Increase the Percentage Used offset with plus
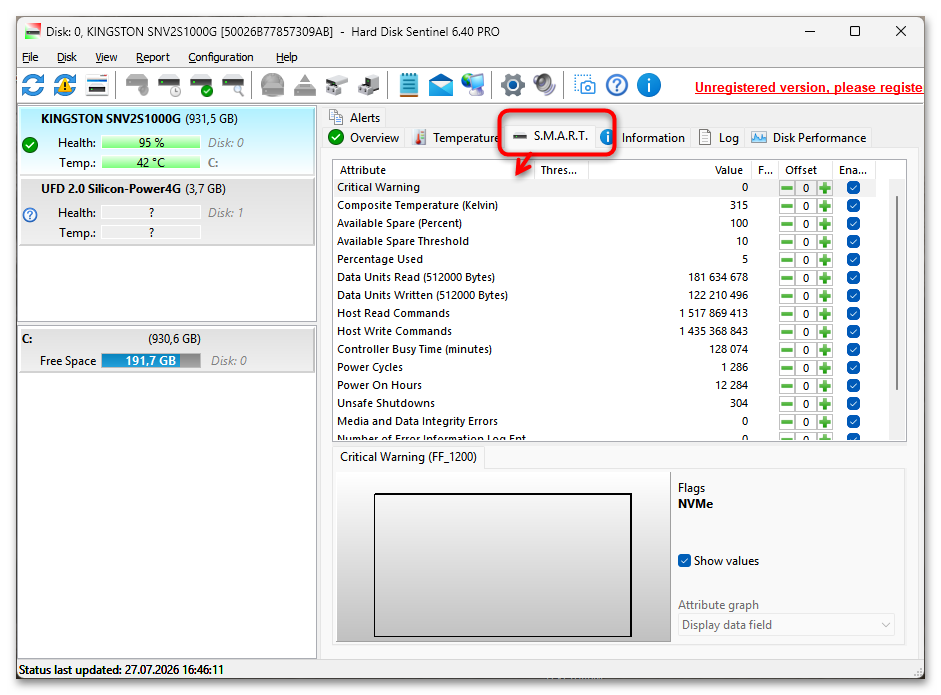The width and height of the screenshot is (941, 695). coord(825,260)
